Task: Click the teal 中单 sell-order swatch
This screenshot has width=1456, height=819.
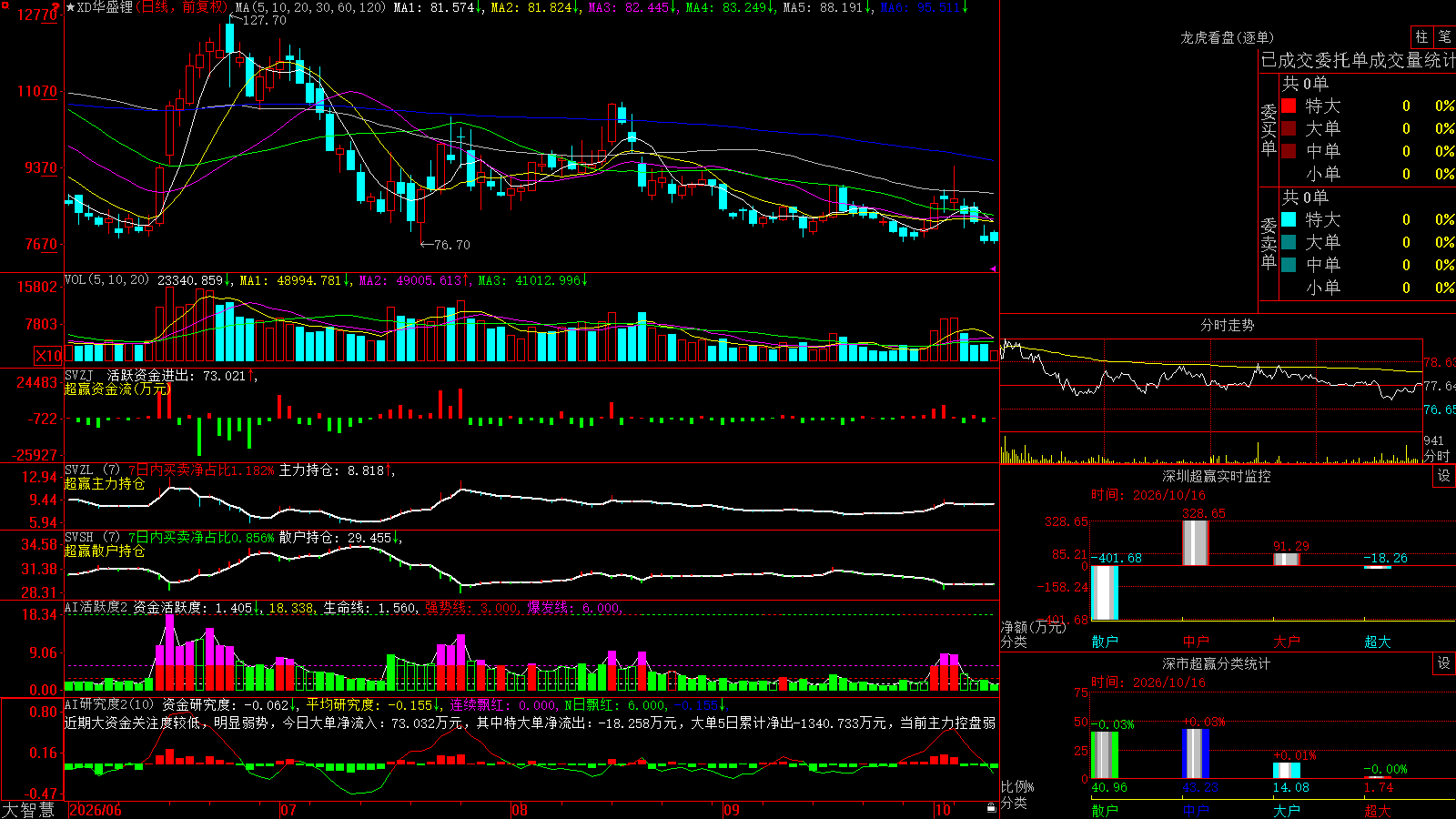Action: point(1289,265)
